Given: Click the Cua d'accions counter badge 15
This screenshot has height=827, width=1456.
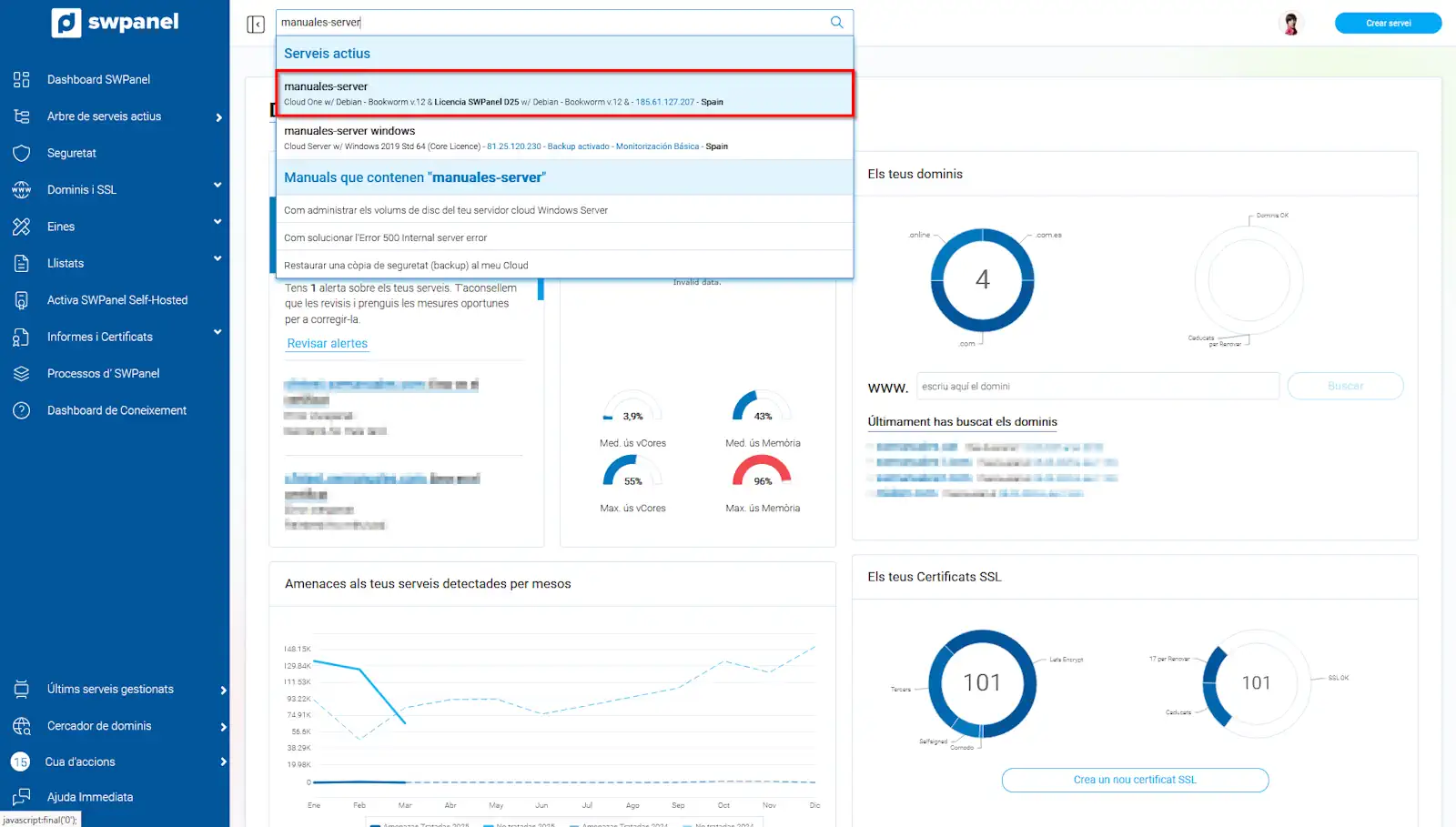Looking at the screenshot, I should tap(20, 762).
